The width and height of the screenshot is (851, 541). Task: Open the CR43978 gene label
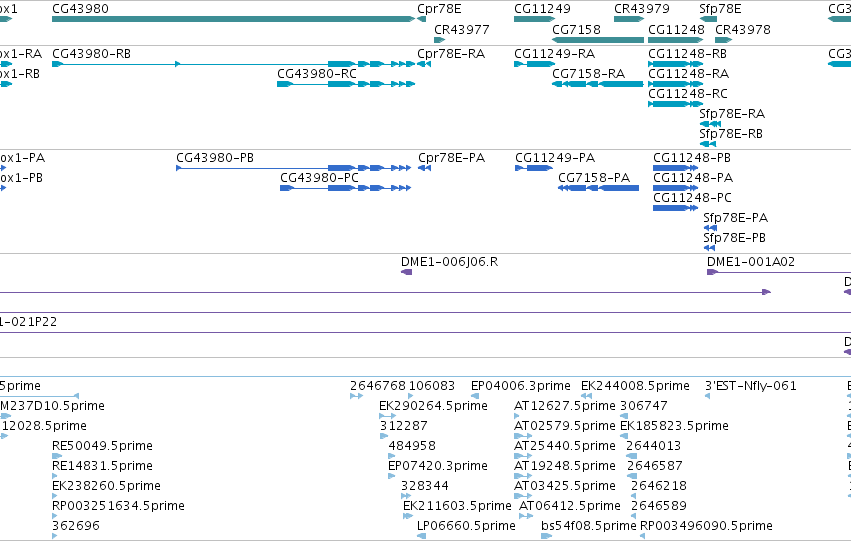(x=743, y=29)
